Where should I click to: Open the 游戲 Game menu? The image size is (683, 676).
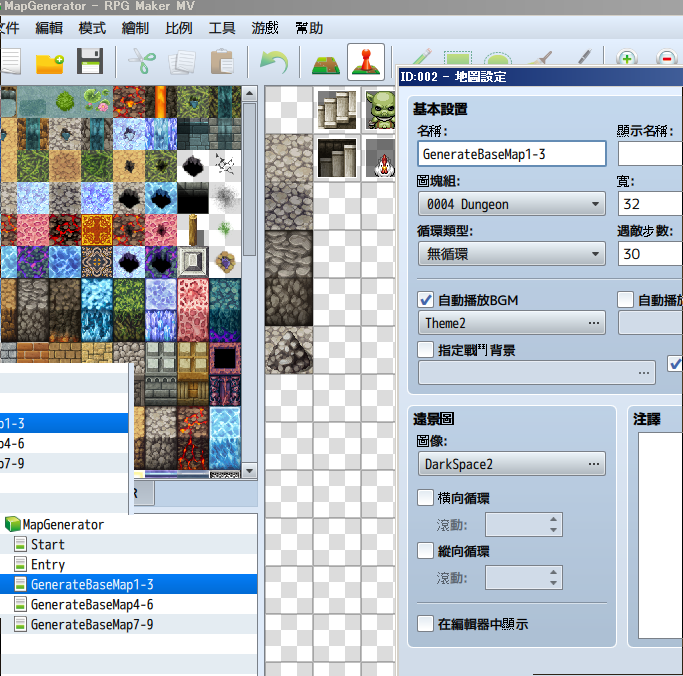[265, 28]
